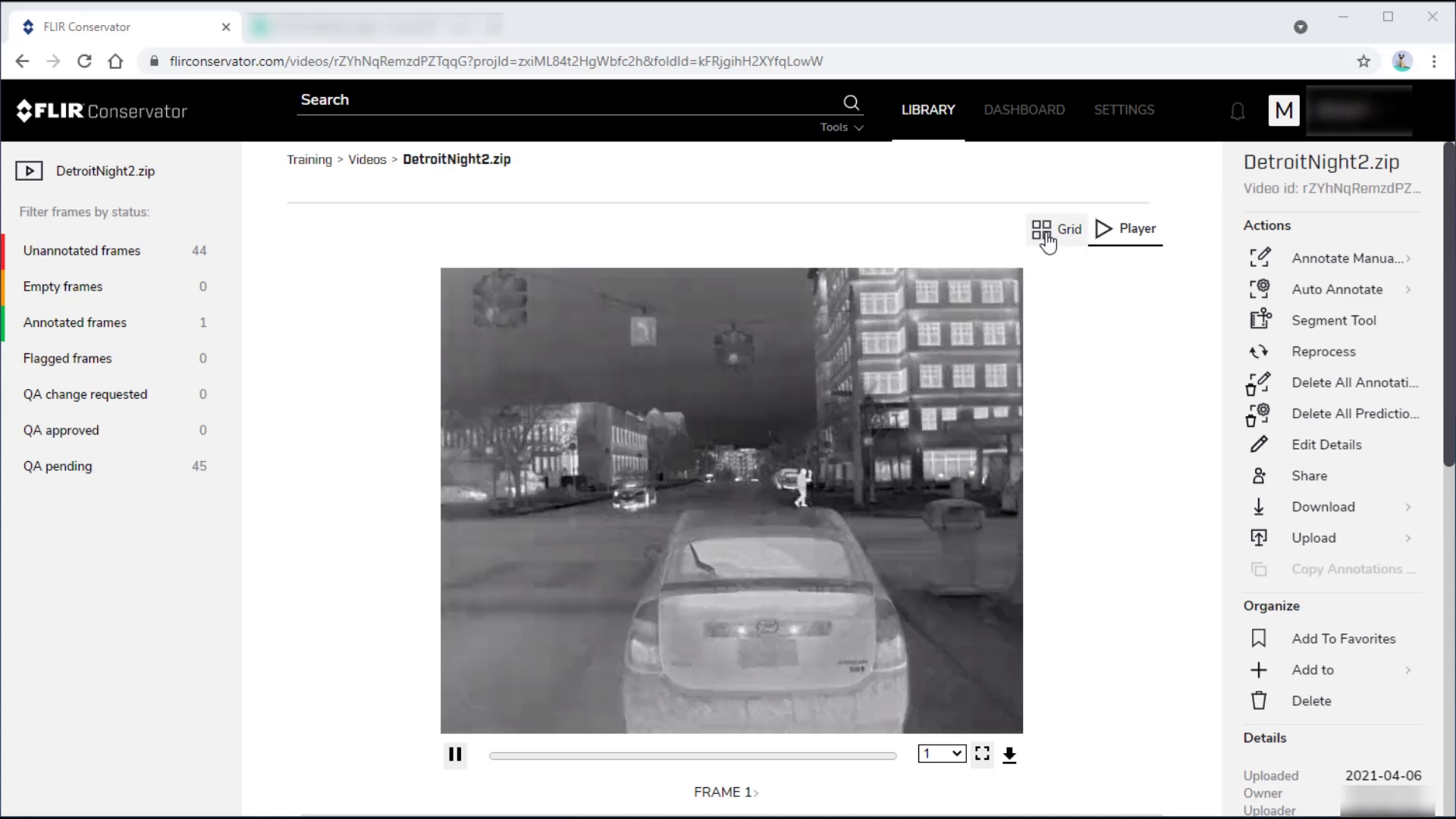Click the Share button
The height and width of the screenshot is (819, 1456).
(x=1309, y=475)
